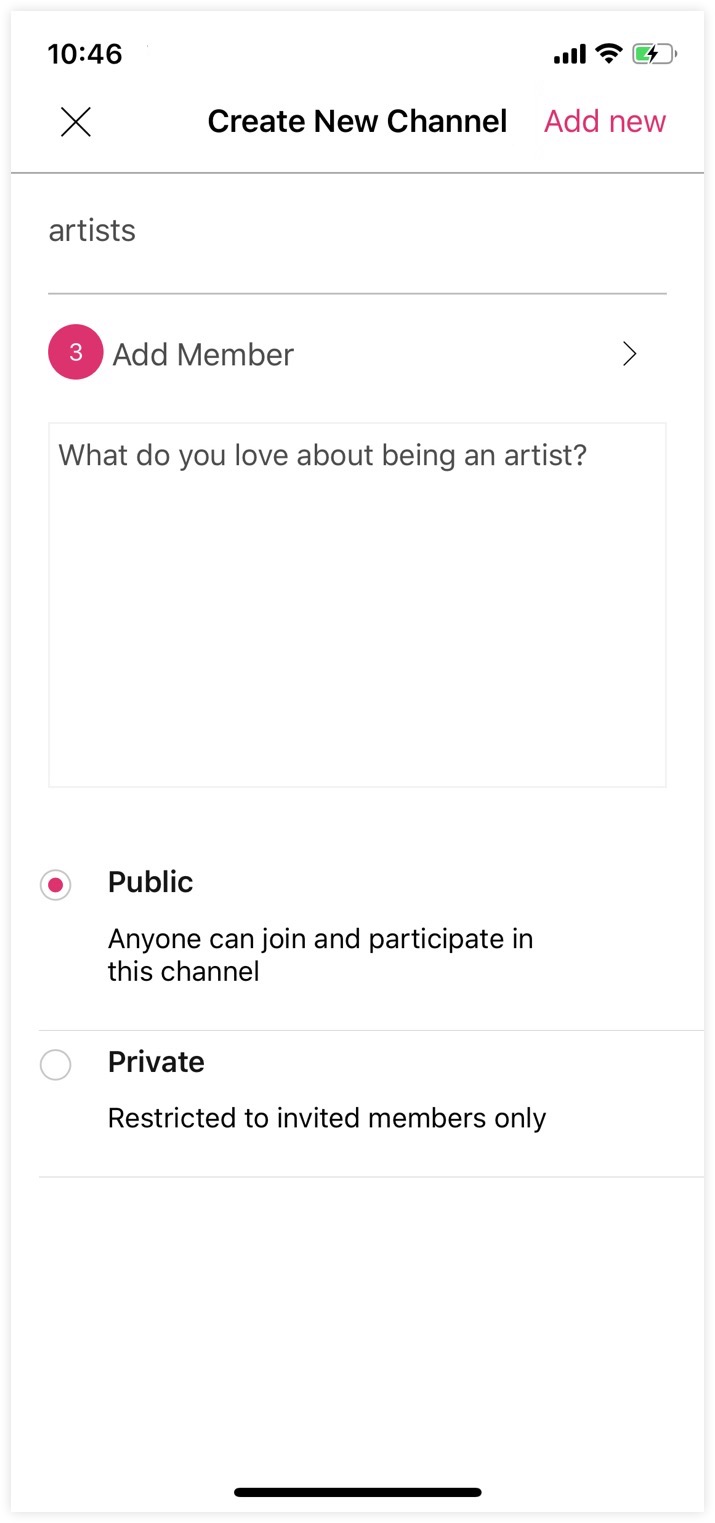Tap the Wi-Fi status icon

pos(608,54)
